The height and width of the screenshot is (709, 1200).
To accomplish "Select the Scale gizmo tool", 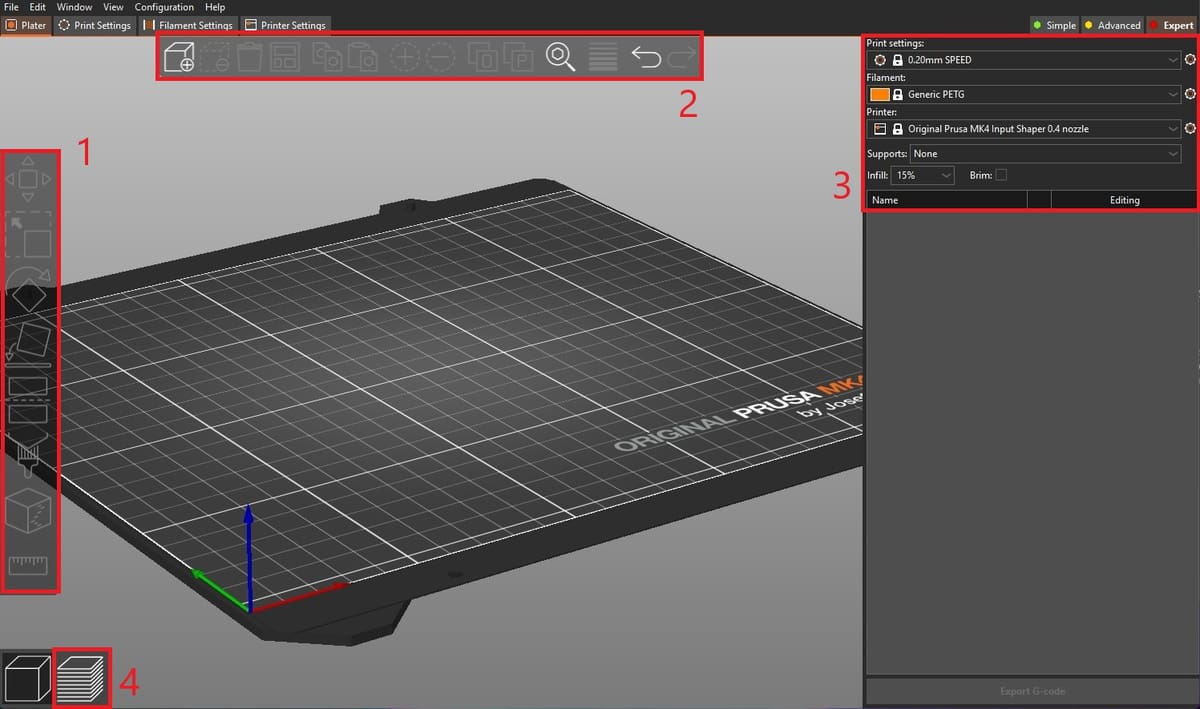I will pos(29,235).
